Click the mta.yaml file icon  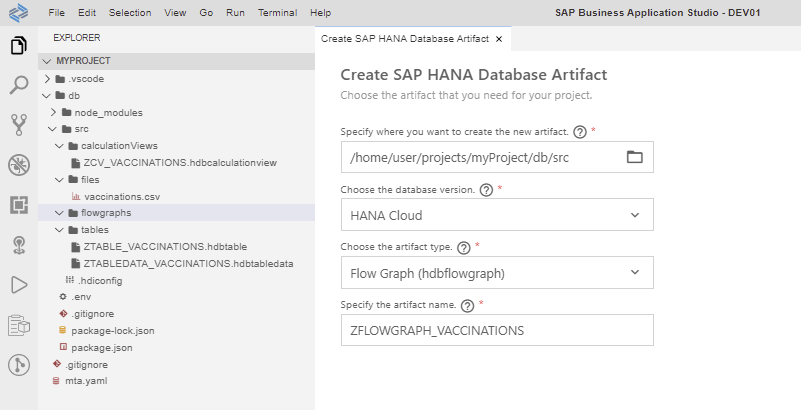tap(56, 380)
